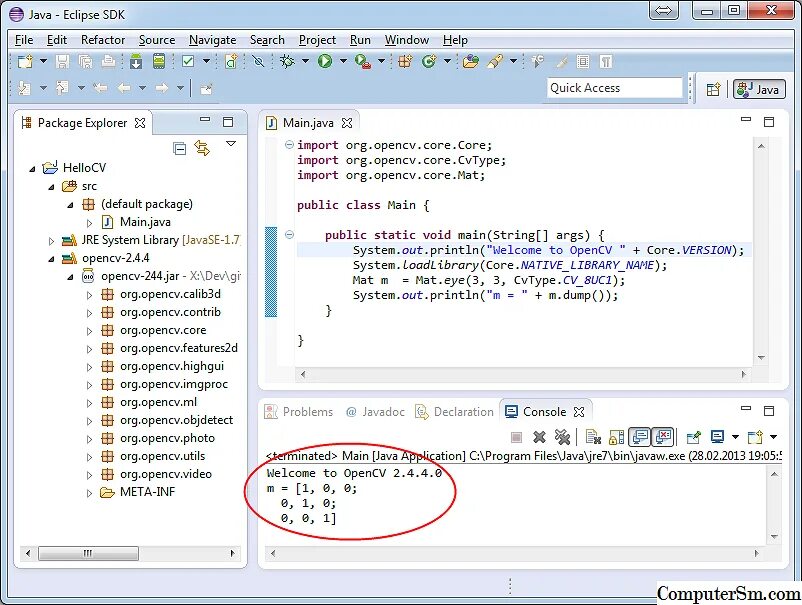802x605 pixels.
Task: Click into the Quick Access field
Action: coord(614,88)
